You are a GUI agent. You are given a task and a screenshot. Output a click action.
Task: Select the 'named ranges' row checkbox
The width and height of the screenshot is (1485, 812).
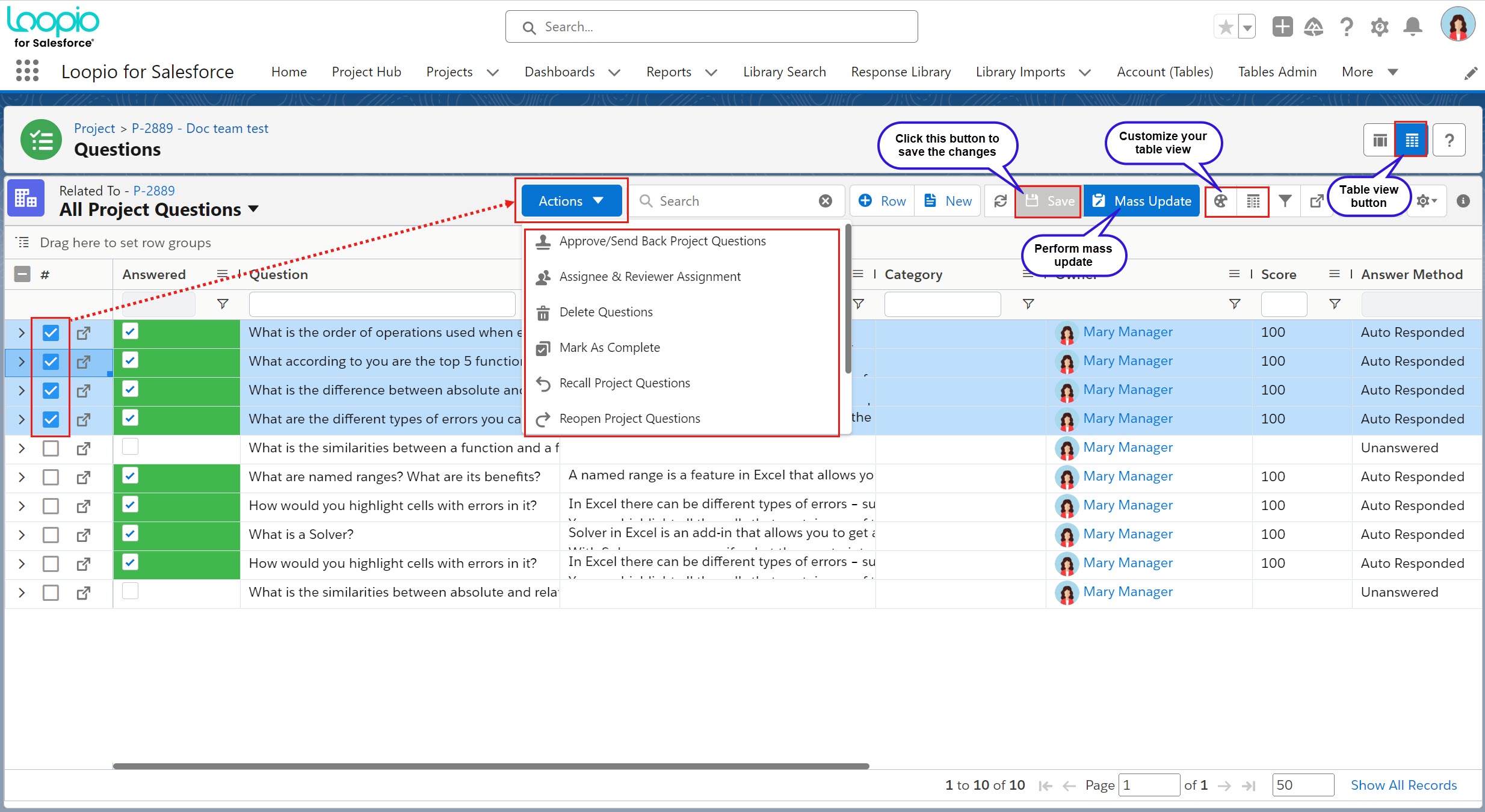51,477
